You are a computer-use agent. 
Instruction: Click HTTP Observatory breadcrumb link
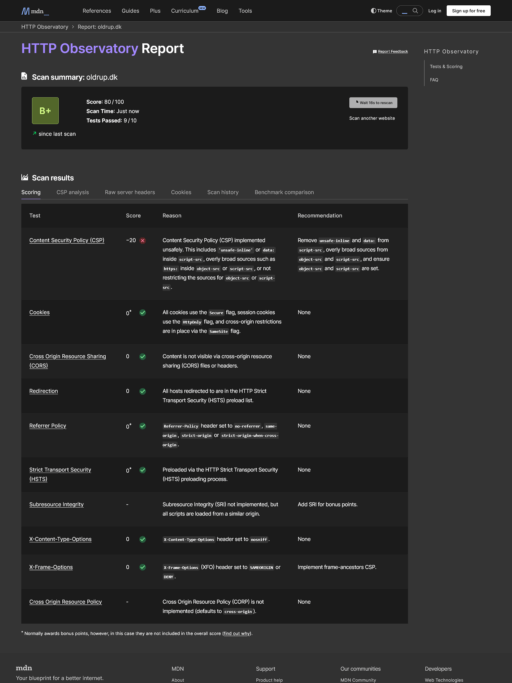tap(44, 27)
